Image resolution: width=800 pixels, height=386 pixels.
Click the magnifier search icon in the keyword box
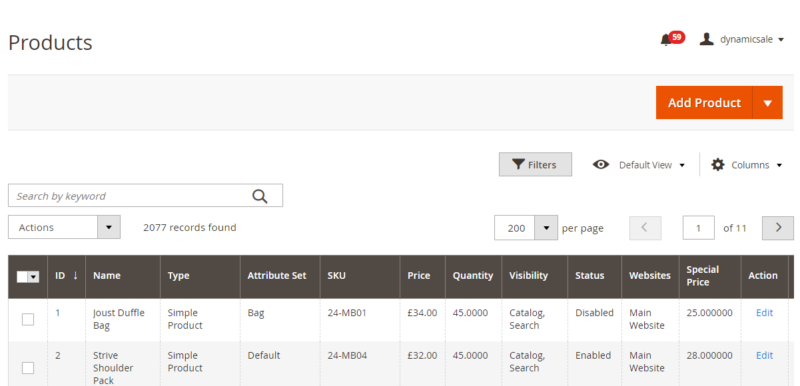coord(260,196)
